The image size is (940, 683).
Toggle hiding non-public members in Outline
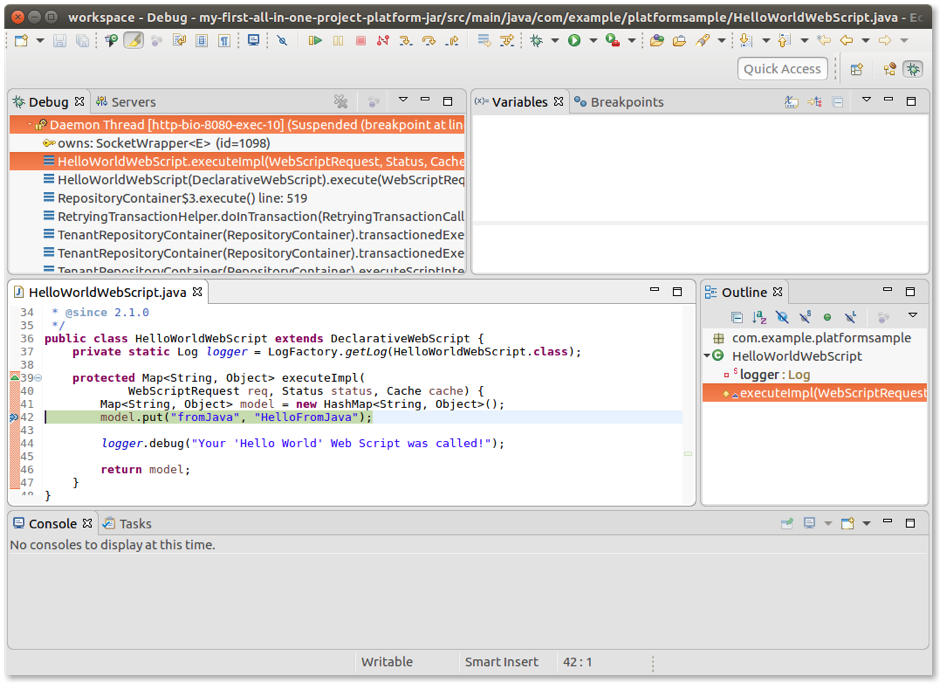point(827,316)
